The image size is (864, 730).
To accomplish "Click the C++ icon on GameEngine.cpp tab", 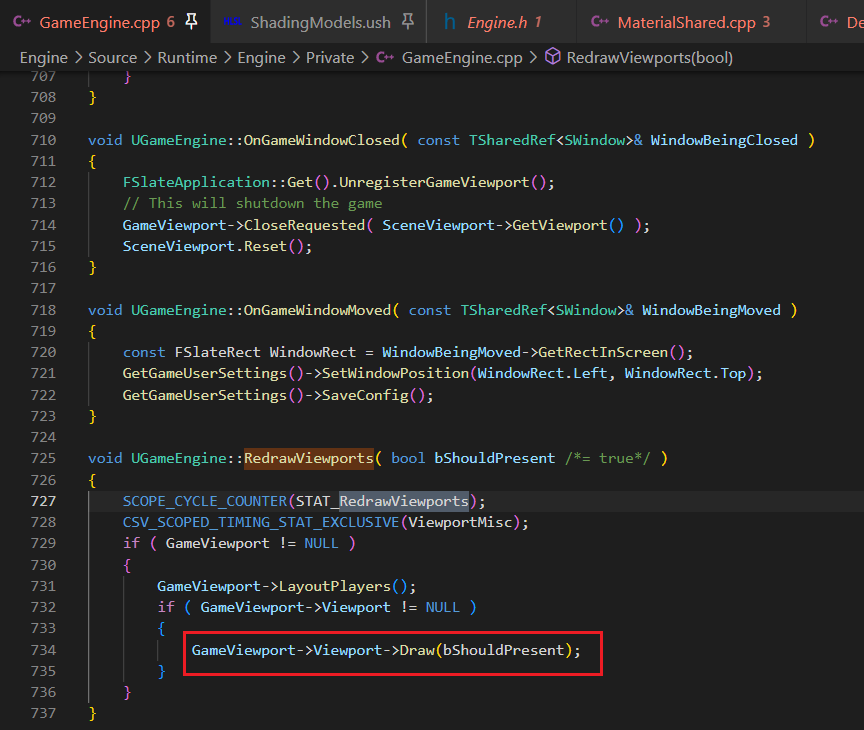I will pyautogui.click(x=21, y=21).
